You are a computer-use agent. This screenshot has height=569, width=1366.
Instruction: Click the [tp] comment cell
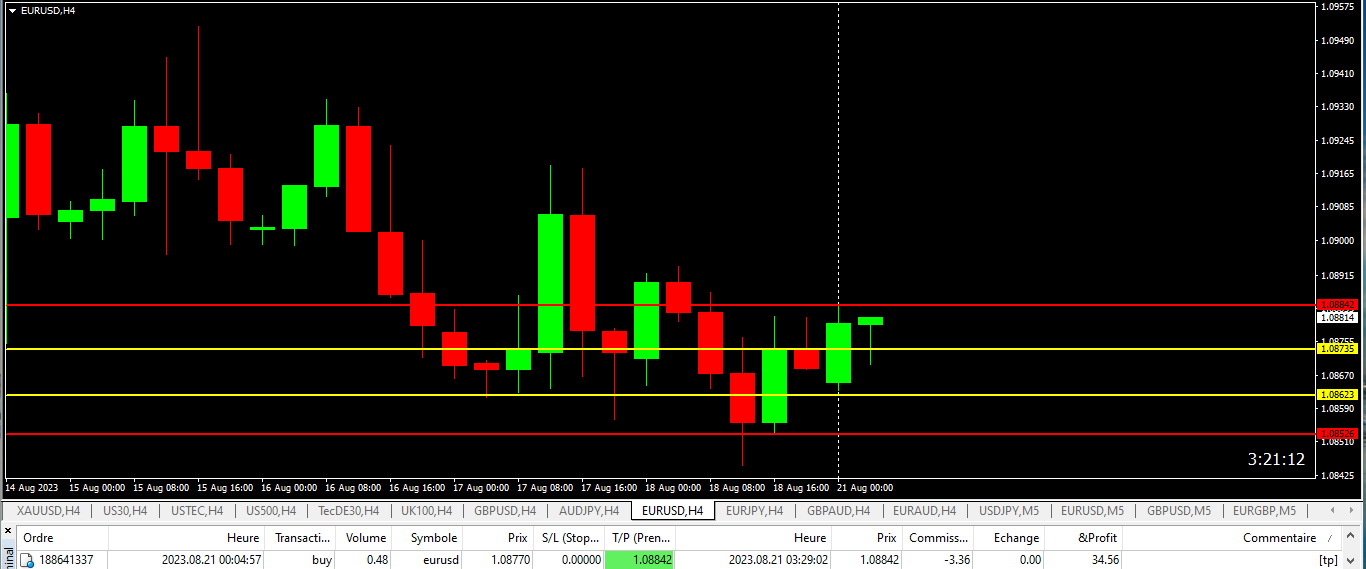click(1329, 561)
